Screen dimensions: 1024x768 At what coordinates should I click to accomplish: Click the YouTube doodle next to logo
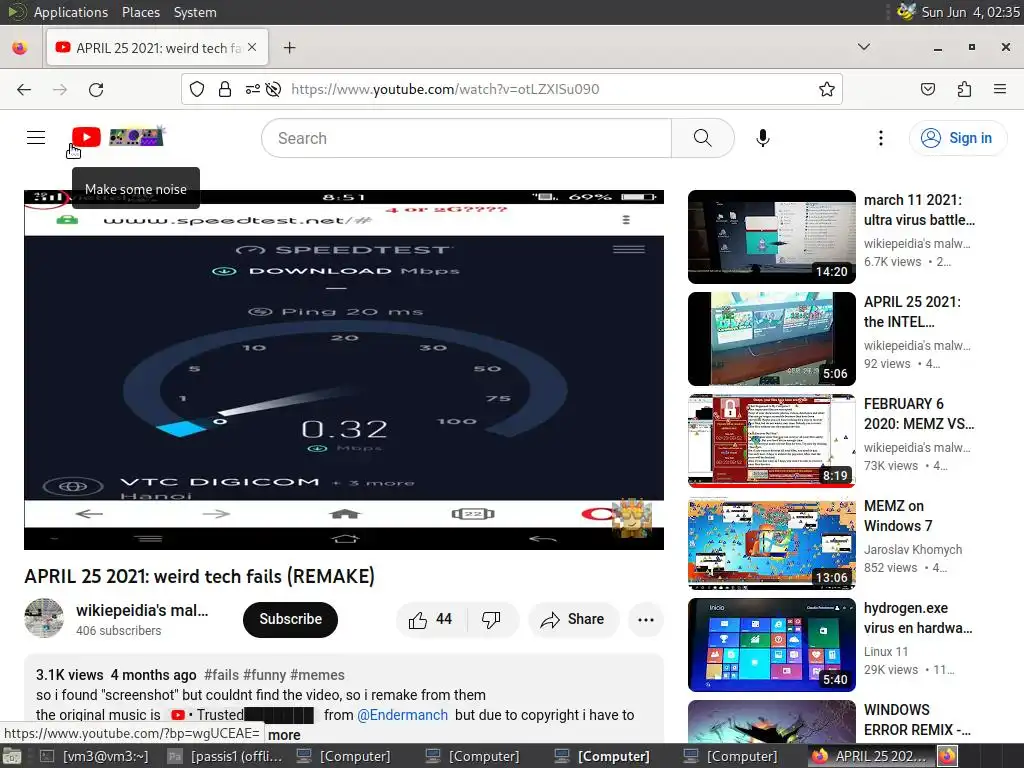(x=136, y=136)
